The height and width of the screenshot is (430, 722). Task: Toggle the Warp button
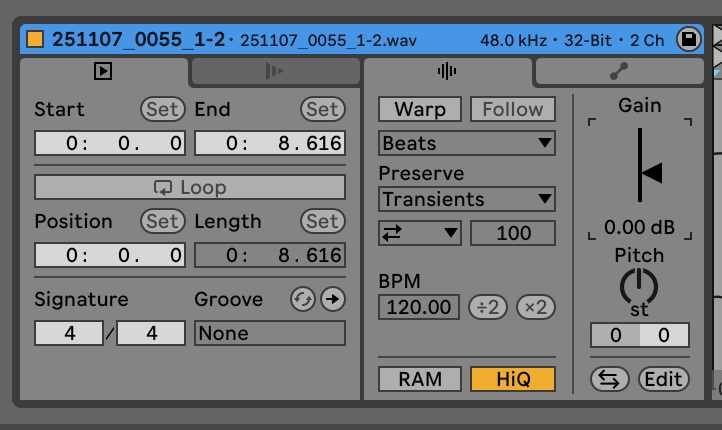(x=420, y=109)
